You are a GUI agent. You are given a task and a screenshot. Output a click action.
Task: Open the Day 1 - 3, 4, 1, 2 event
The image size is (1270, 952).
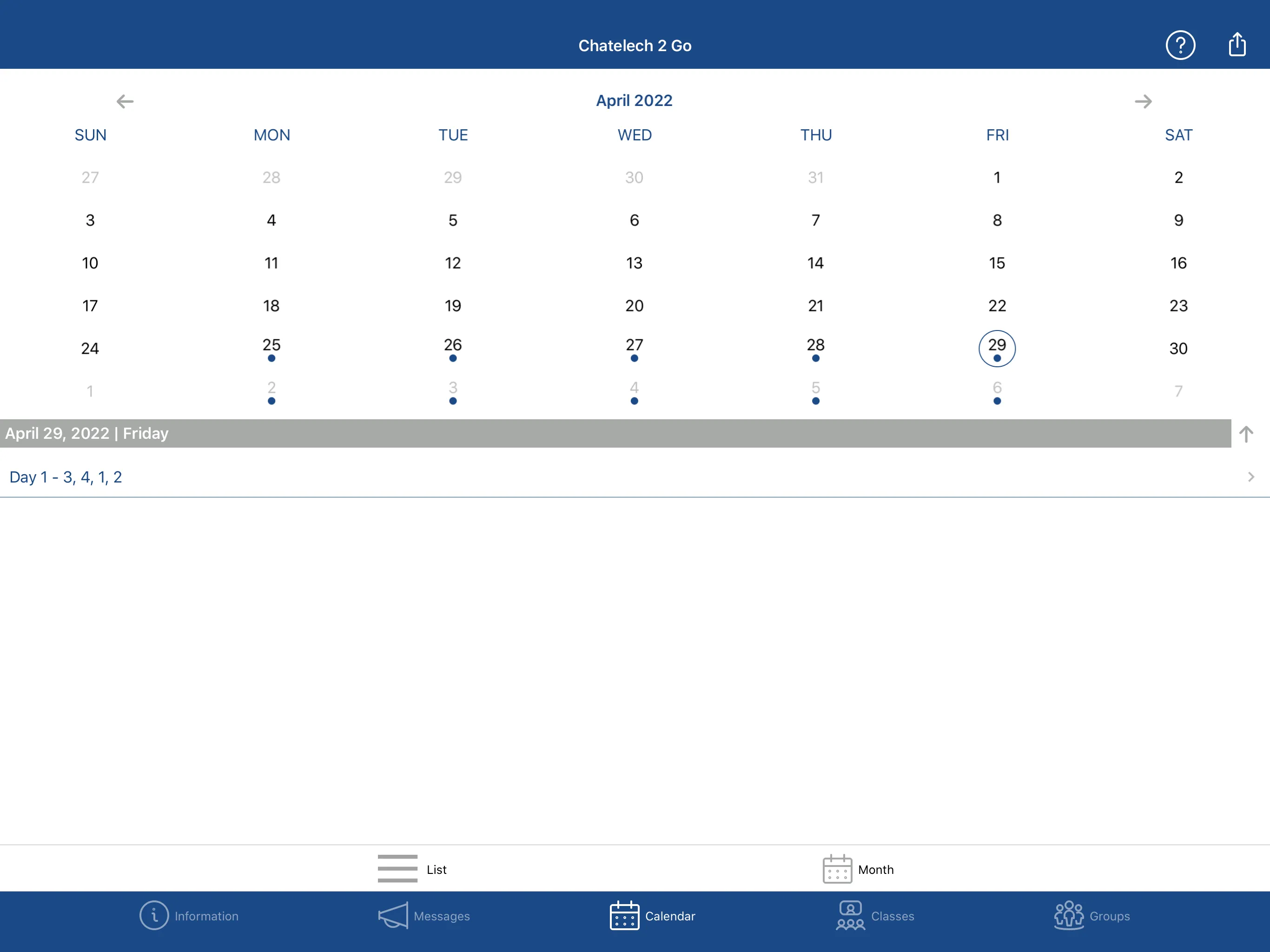(635, 476)
